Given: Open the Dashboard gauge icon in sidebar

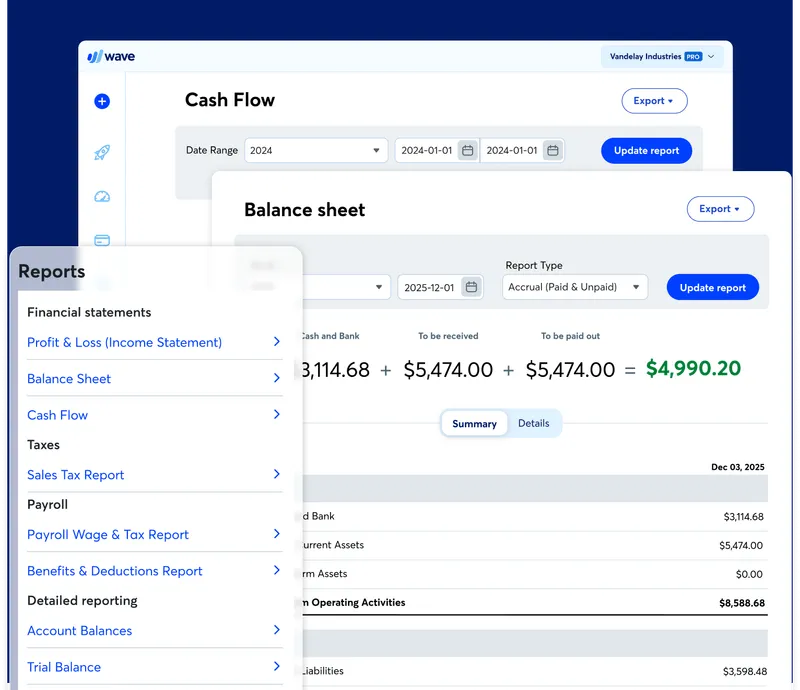Looking at the screenshot, I should [x=101, y=196].
